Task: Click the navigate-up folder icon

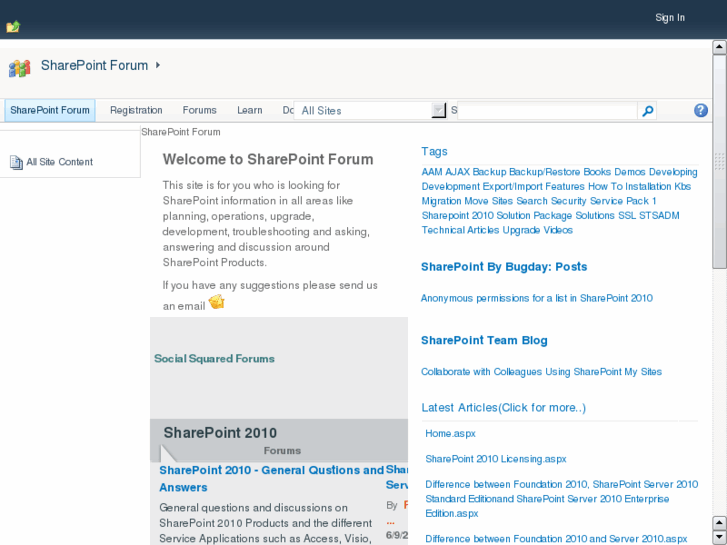Action: (x=13, y=26)
